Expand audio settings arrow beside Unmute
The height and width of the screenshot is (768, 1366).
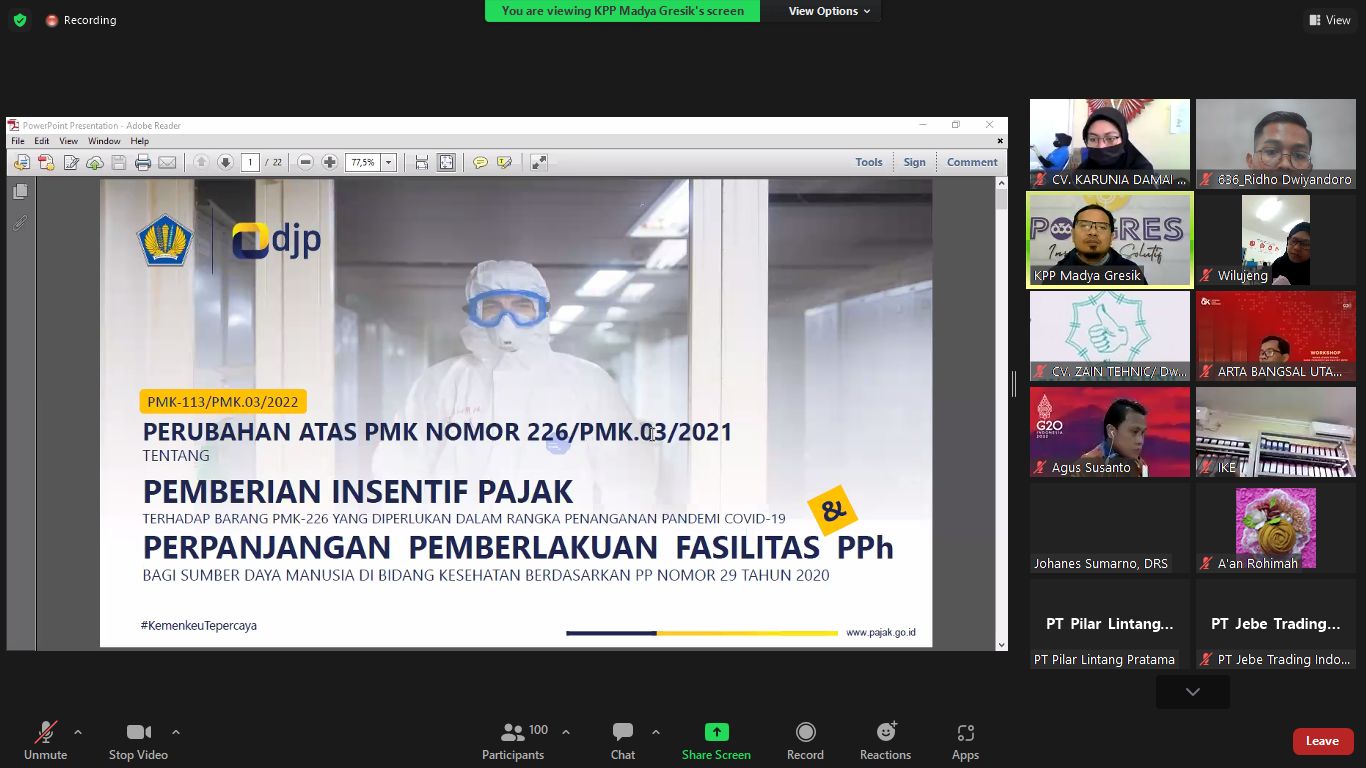pos(78,732)
